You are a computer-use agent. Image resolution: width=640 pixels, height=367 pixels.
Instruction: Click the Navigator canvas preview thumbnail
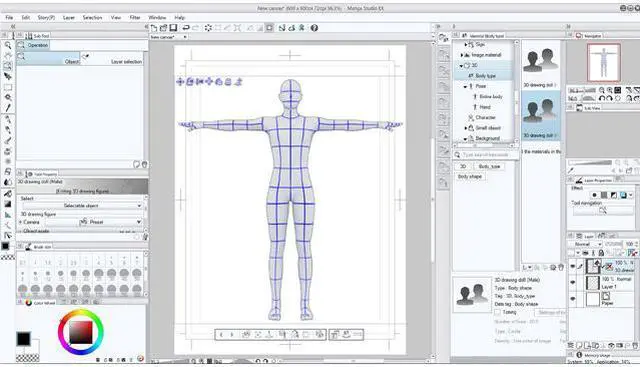(x=604, y=63)
